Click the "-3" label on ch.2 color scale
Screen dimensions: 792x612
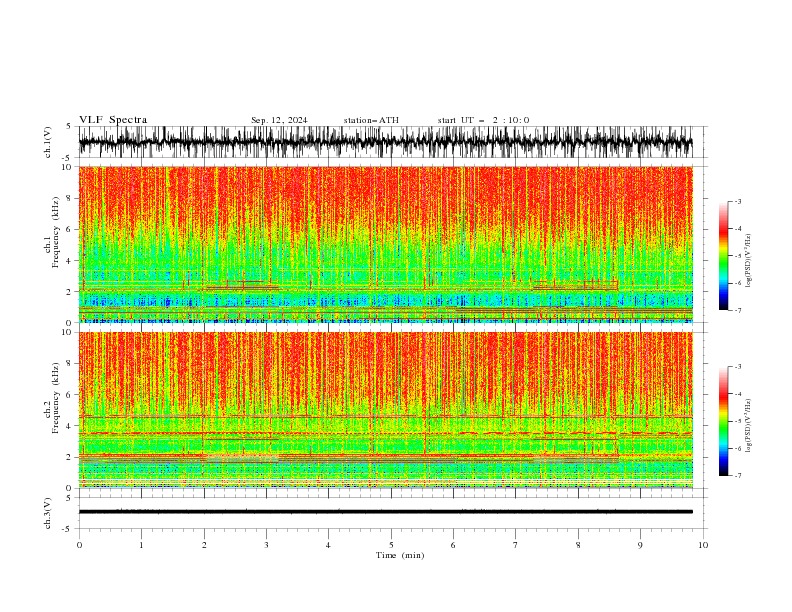(x=738, y=367)
